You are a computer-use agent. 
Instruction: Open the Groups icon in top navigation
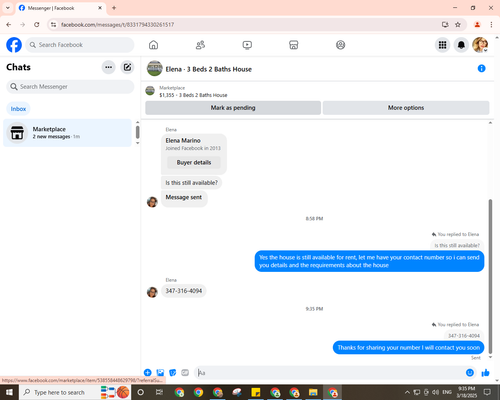tap(340, 45)
